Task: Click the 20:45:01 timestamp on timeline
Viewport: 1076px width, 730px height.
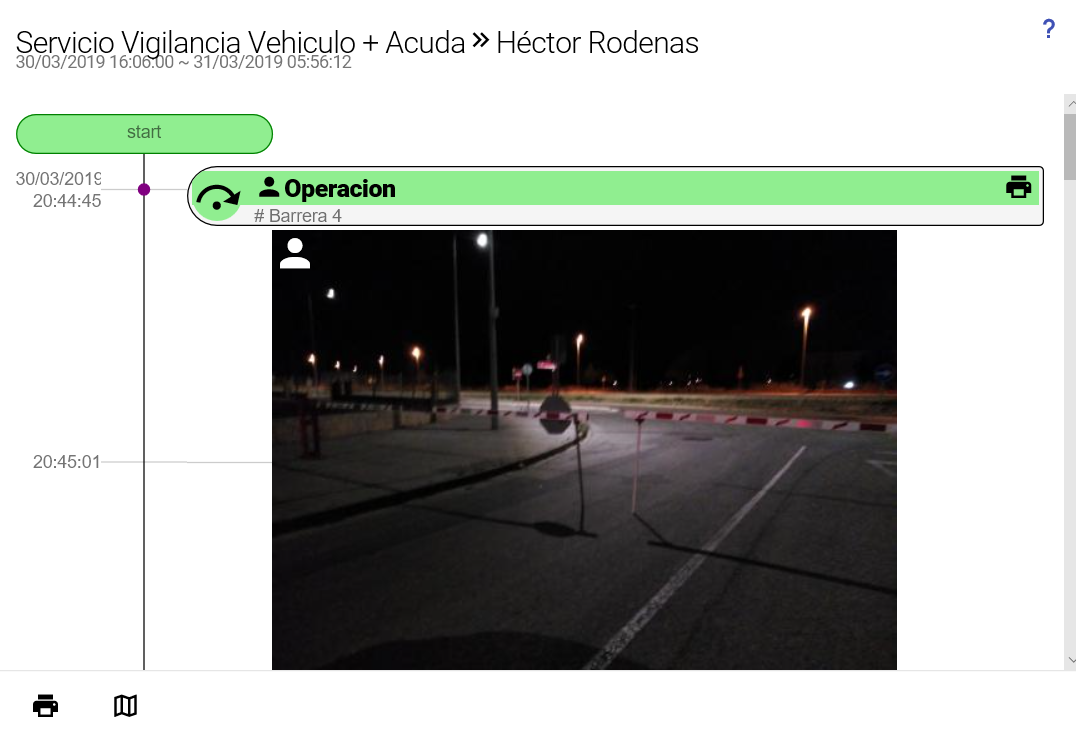Action: (67, 462)
